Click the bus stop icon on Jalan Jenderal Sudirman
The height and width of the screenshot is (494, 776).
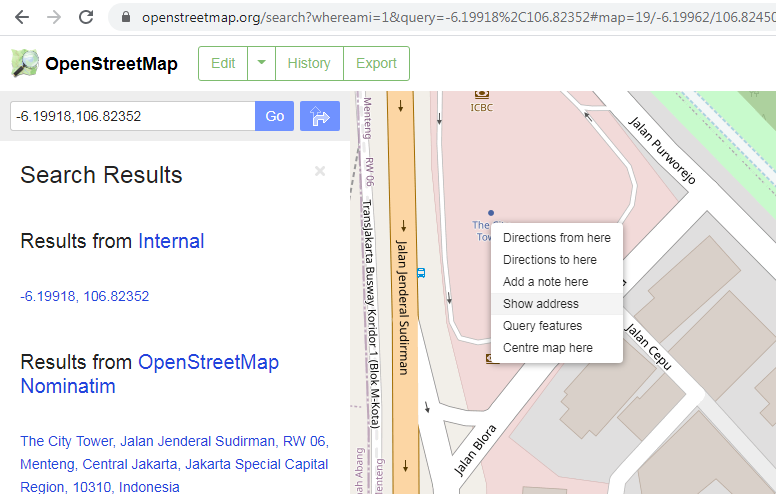pos(421,273)
